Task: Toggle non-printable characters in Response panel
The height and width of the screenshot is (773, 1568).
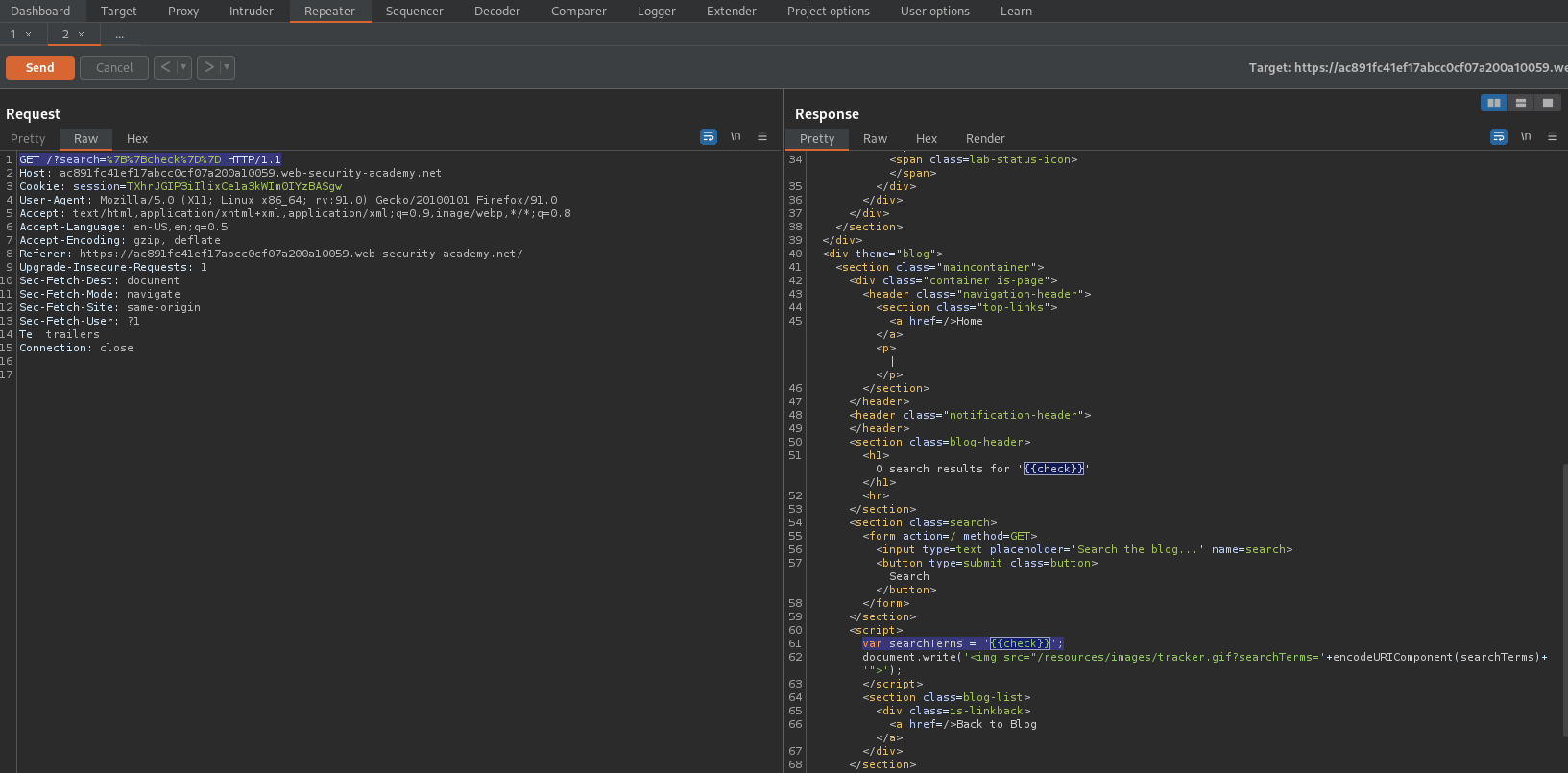Action: tap(1526, 137)
